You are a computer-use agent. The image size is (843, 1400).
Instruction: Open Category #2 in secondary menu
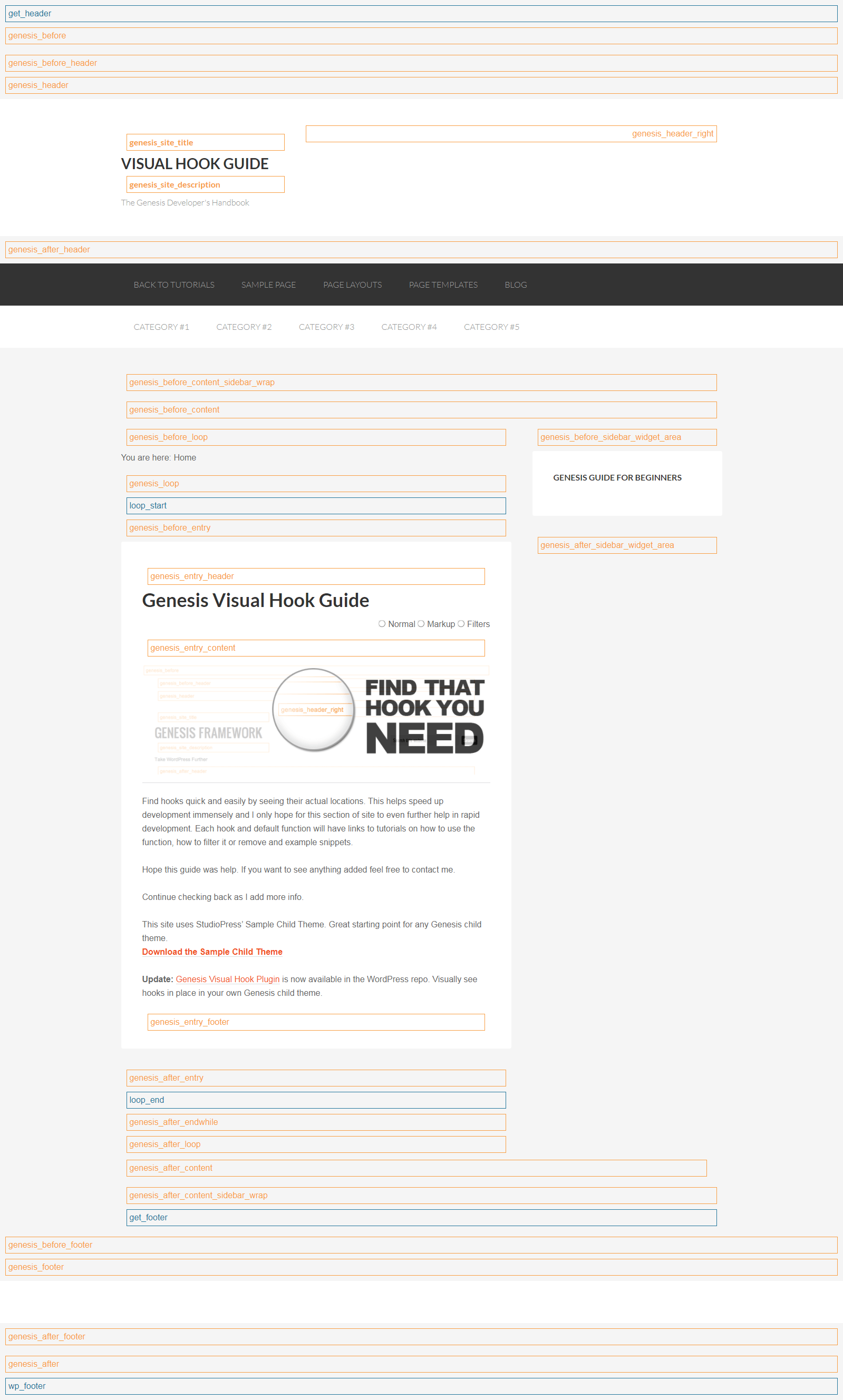click(244, 327)
